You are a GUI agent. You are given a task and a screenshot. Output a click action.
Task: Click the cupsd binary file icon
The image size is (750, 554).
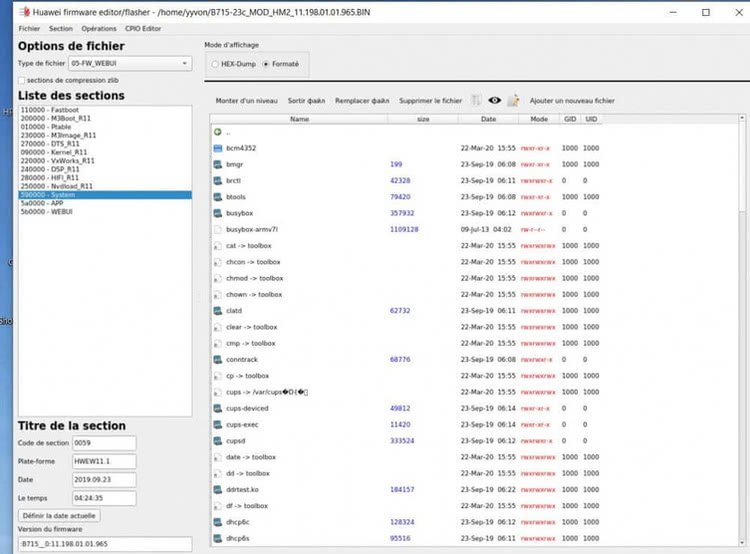(x=217, y=441)
